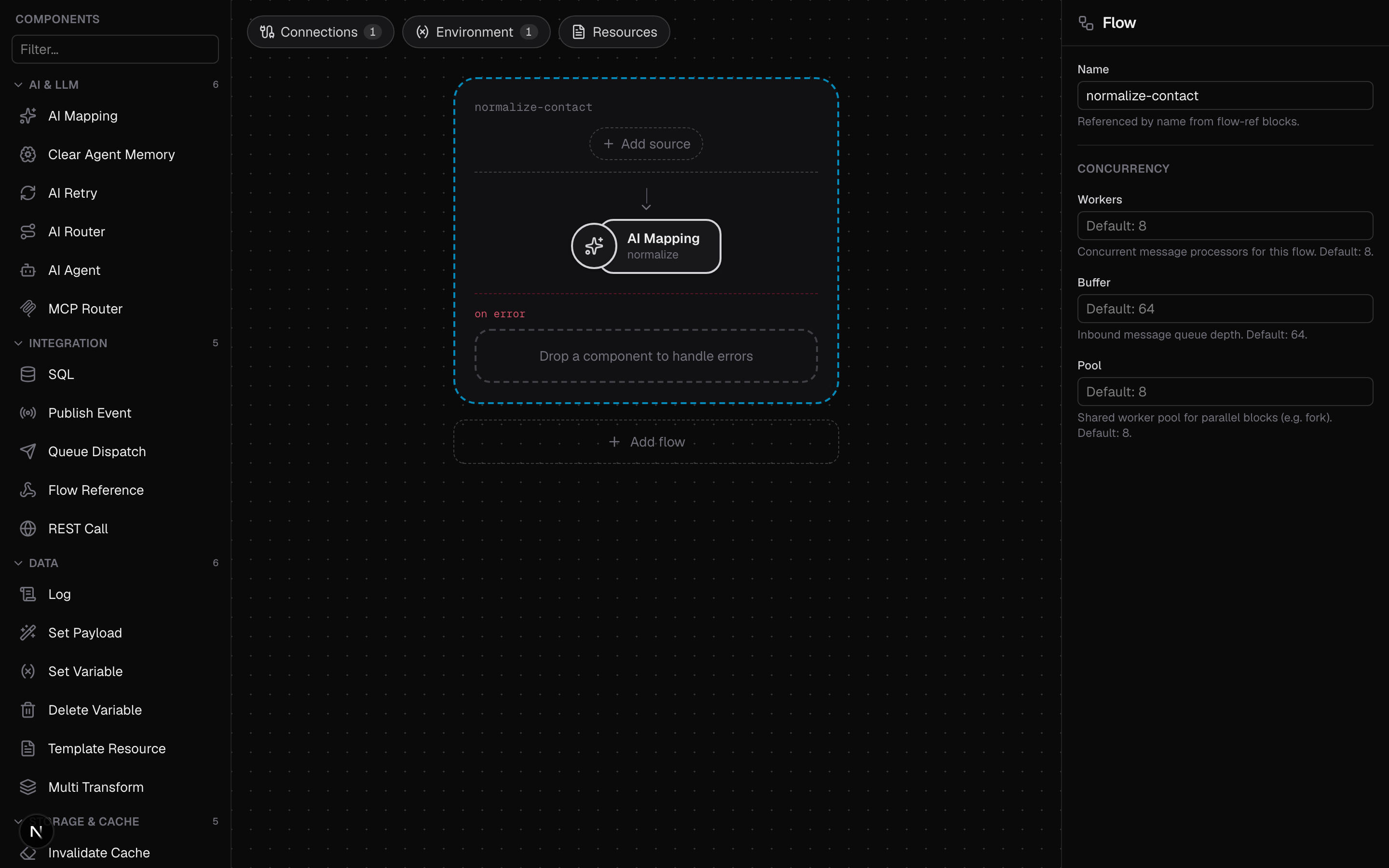Screen dimensions: 1389x868
Task: Select the Invalidate Cache component label
Action: pyautogui.click(x=99, y=853)
